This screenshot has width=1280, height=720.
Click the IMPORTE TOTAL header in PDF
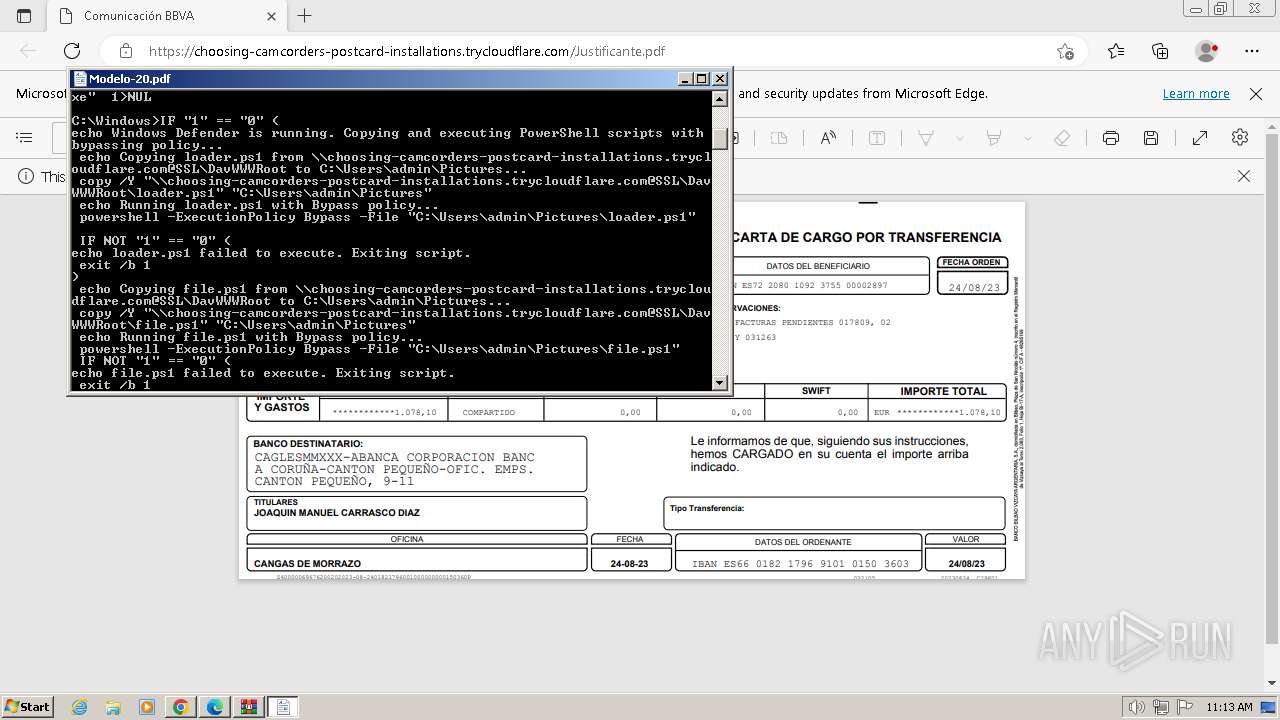(943, 391)
